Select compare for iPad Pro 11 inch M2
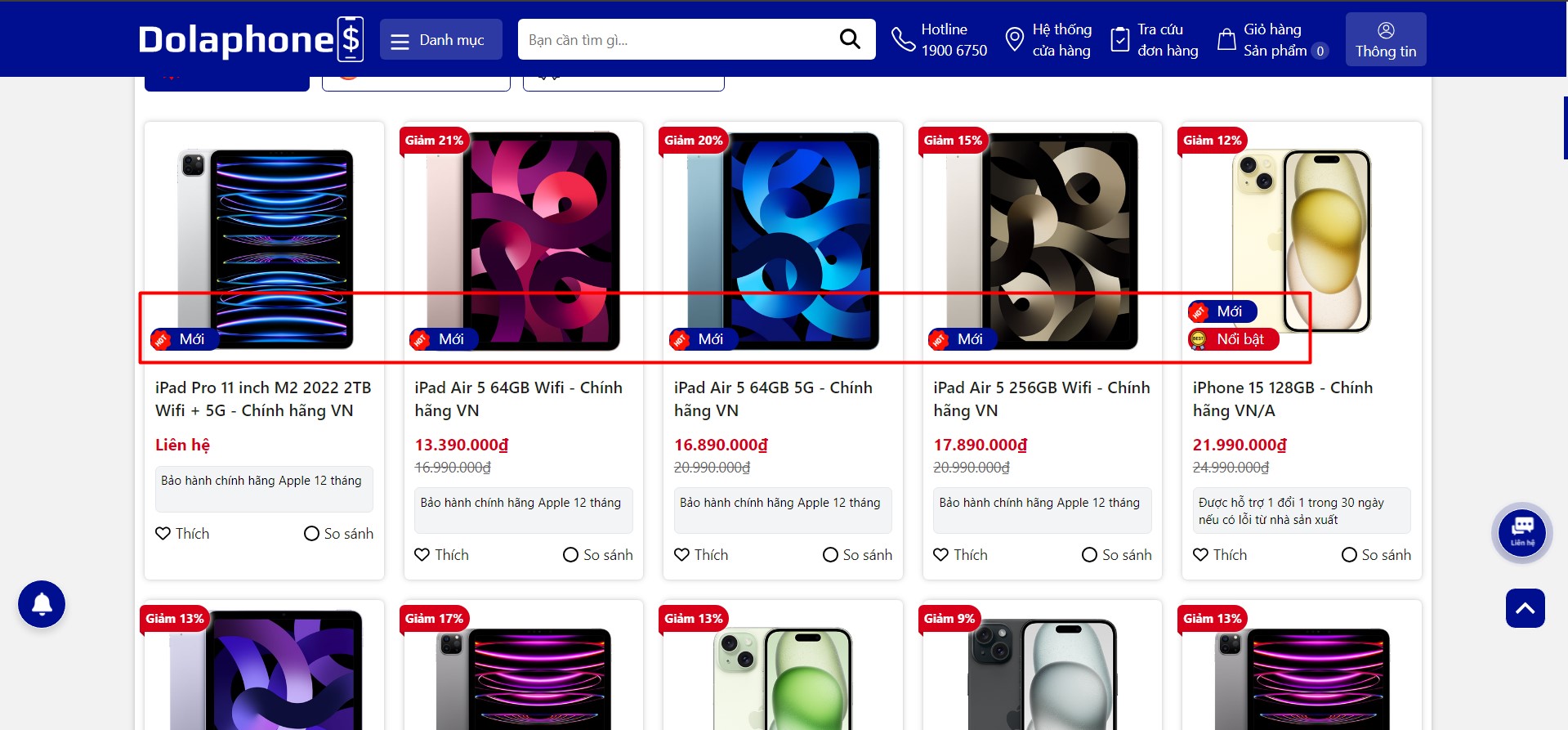1568x730 pixels. 311,534
